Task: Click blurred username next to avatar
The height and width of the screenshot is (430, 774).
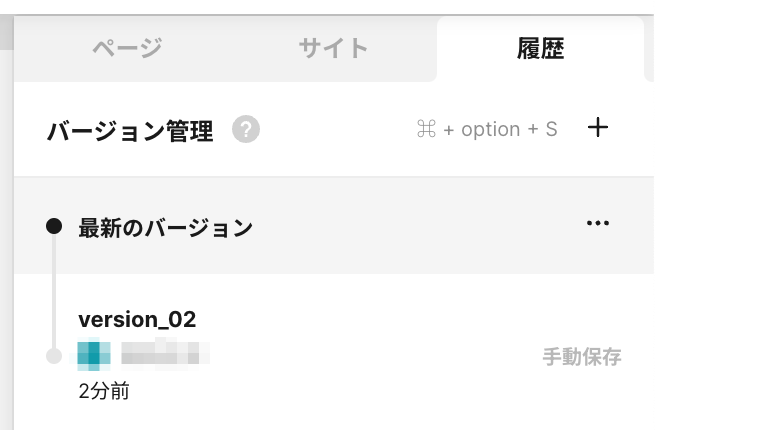Action: click(165, 353)
